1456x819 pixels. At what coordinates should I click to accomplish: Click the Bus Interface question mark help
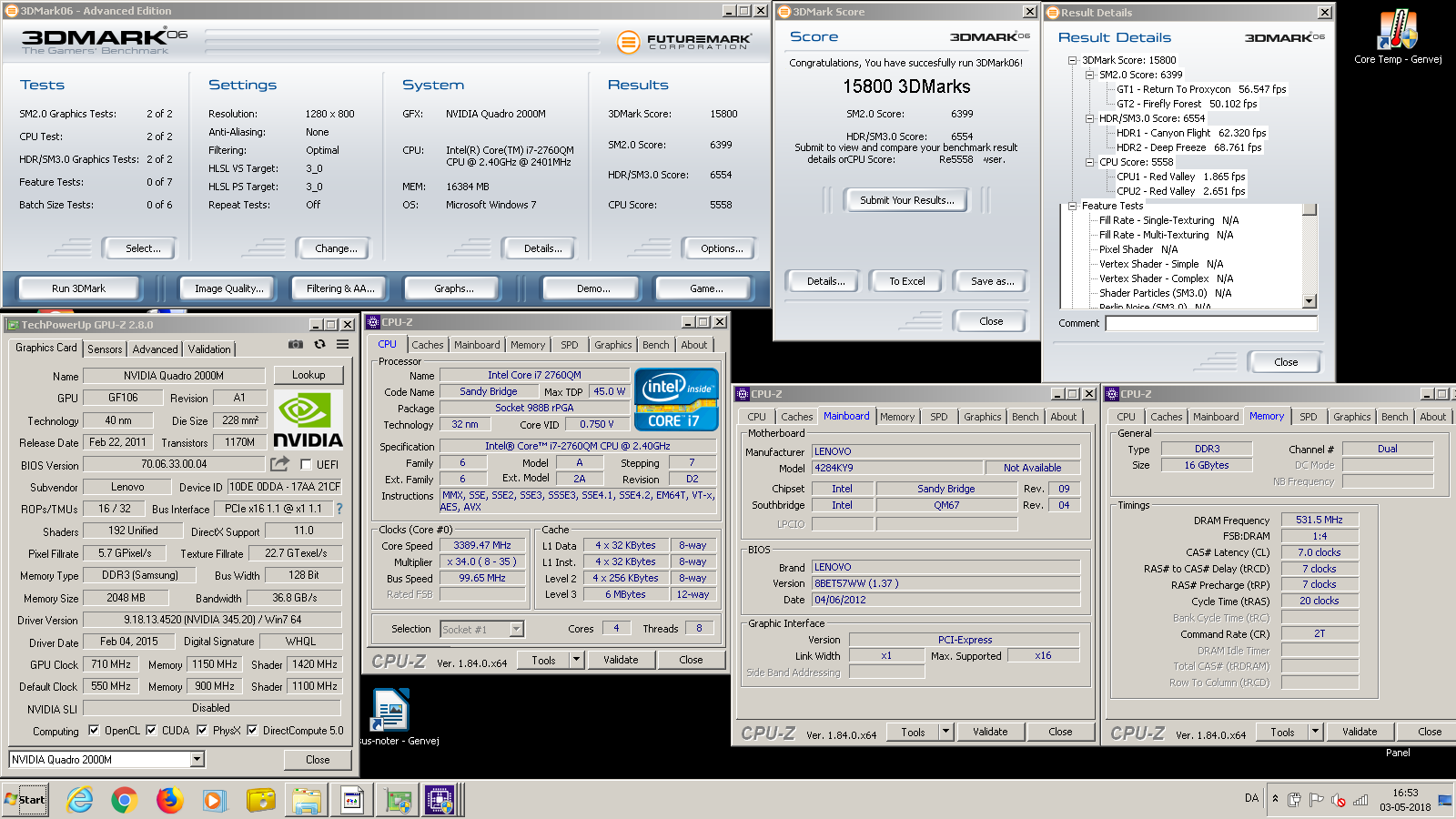pos(339,509)
